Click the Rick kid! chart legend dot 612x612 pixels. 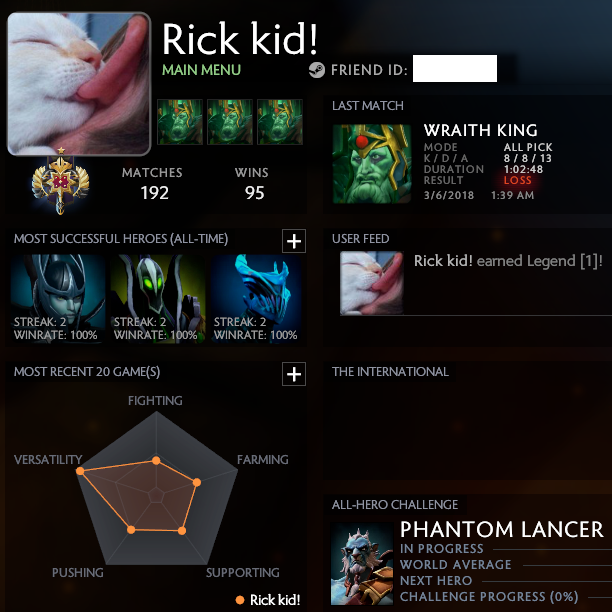click(x=240, y=600)
